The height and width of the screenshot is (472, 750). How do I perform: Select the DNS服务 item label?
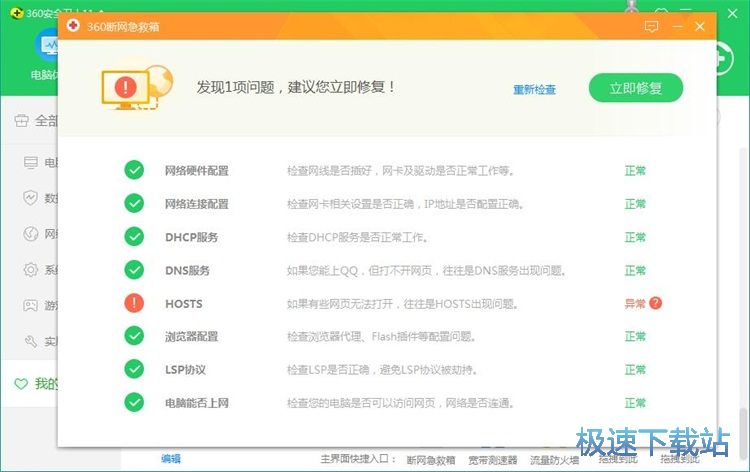pyautogui.click(x=188, y=271)
